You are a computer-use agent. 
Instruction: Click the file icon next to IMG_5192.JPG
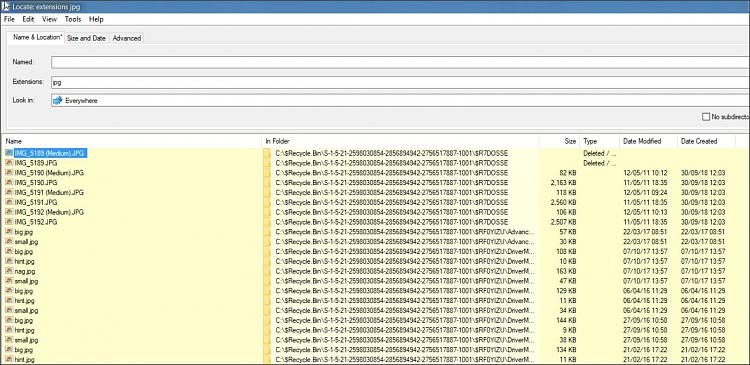9,221
